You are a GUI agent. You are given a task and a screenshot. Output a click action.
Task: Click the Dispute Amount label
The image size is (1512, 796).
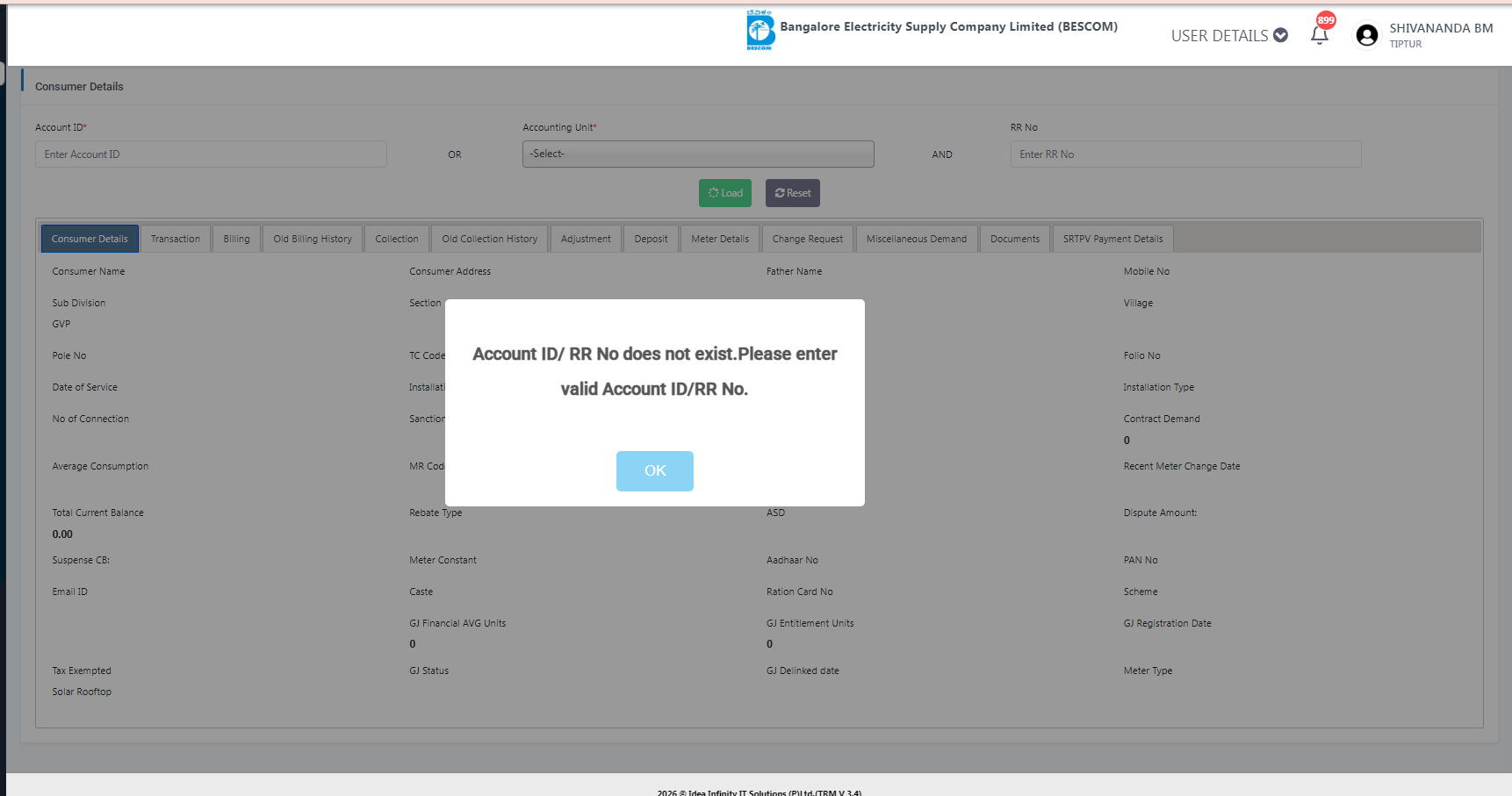coord(1160,513)
